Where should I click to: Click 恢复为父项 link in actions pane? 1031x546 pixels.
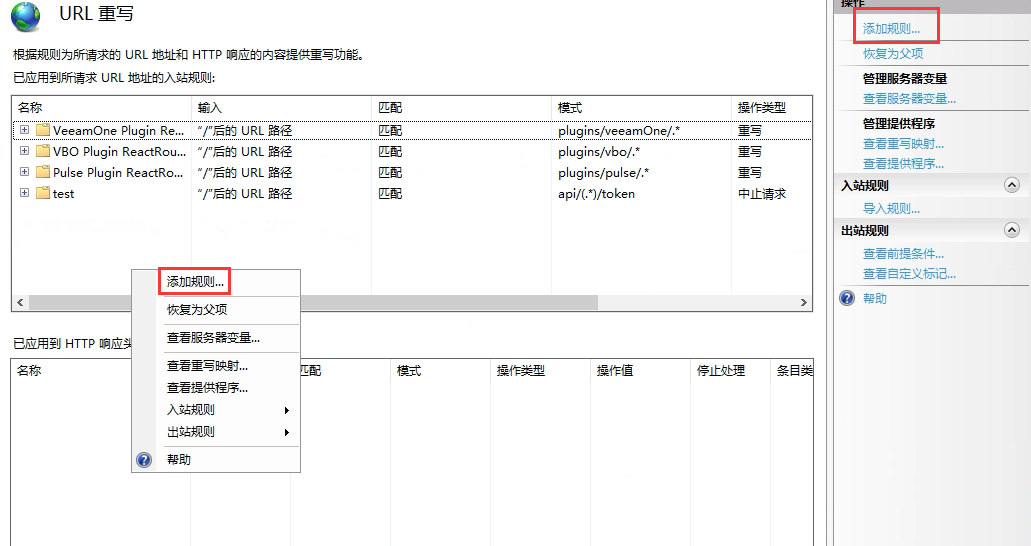coord(893,53)
